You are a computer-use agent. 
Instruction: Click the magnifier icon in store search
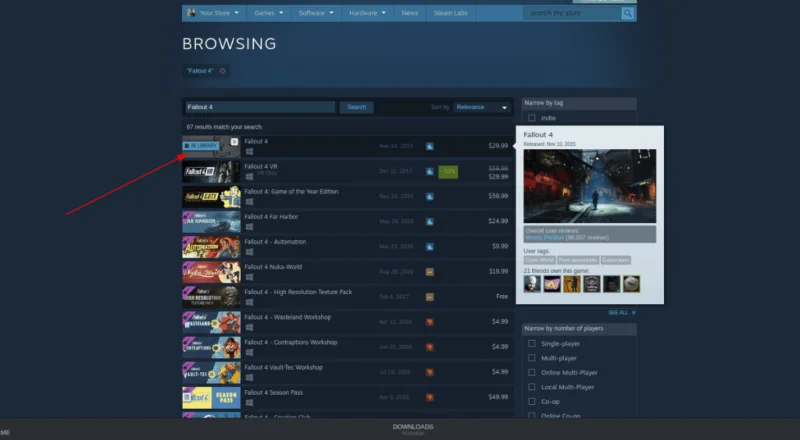tap(628, 13)
